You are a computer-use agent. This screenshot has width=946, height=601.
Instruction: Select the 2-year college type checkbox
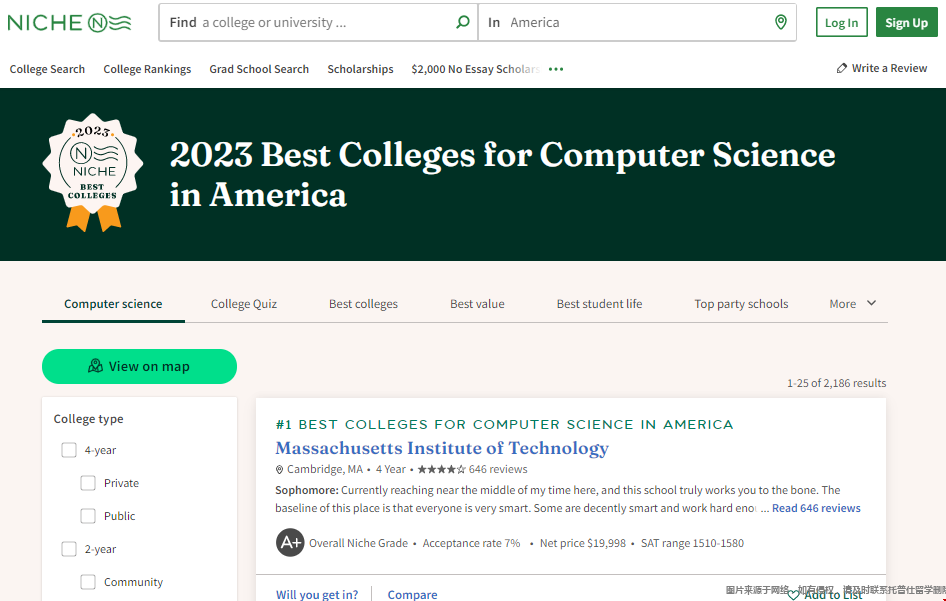pos(69,549)
